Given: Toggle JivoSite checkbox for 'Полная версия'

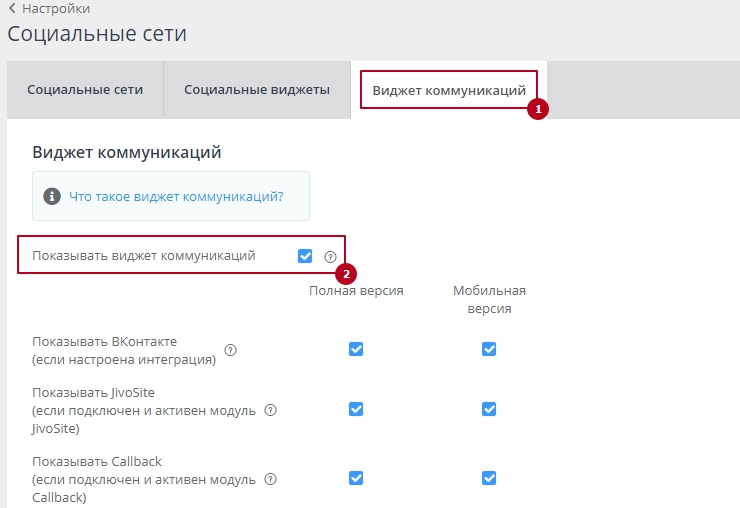Looking at the screenshot, I should 355,409.
